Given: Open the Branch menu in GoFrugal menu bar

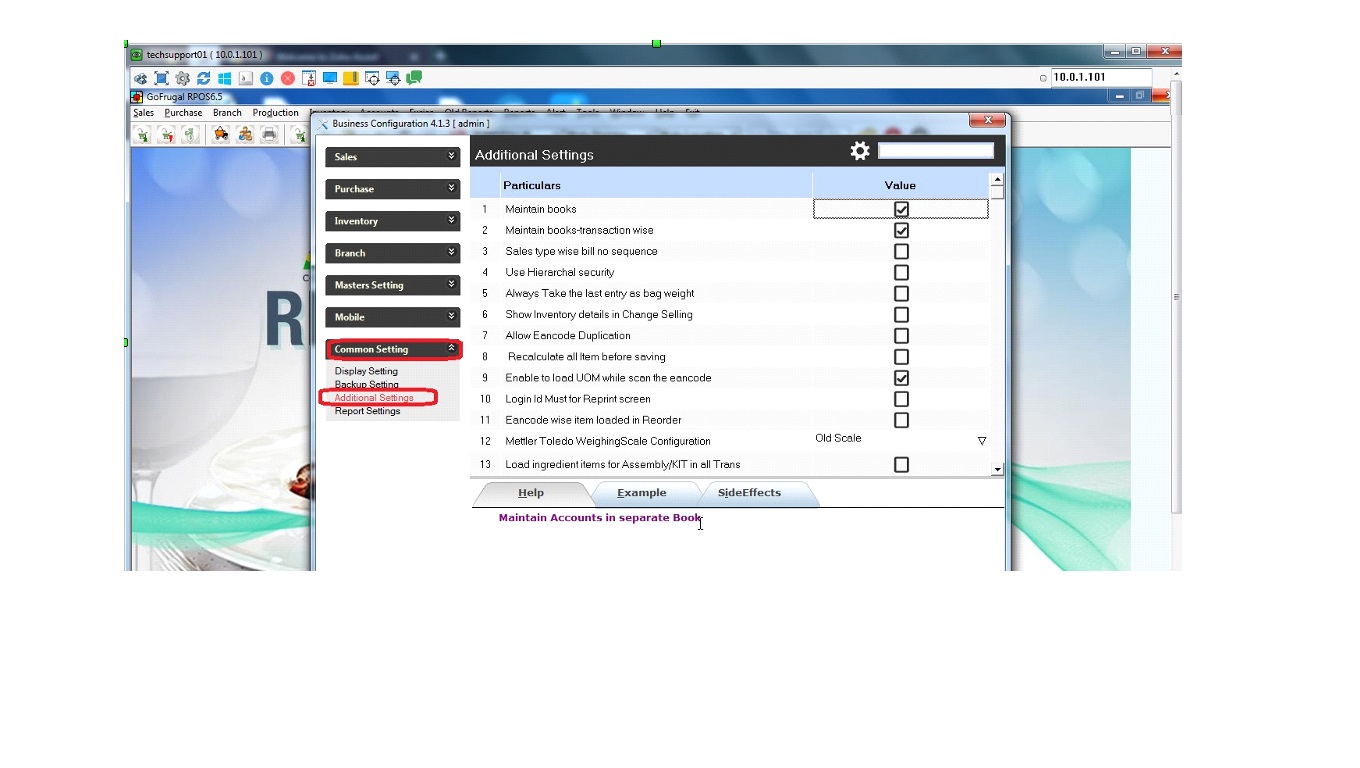Looking at the screenshot, I should pyautogui.click(x=227, y=113).
